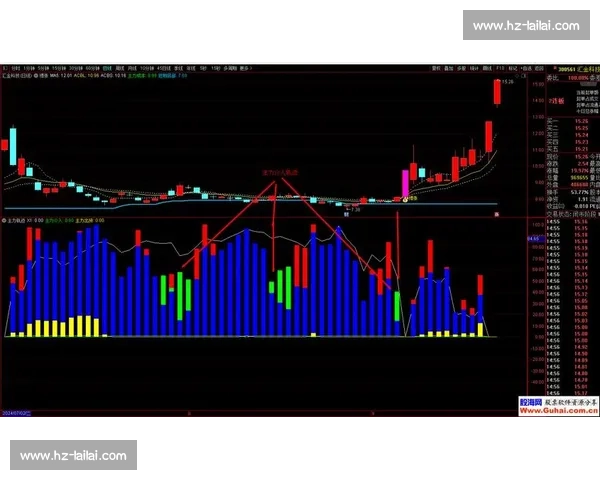
Task: Open the 复权 price adjustment menu
Action: (x=435, y=67)
